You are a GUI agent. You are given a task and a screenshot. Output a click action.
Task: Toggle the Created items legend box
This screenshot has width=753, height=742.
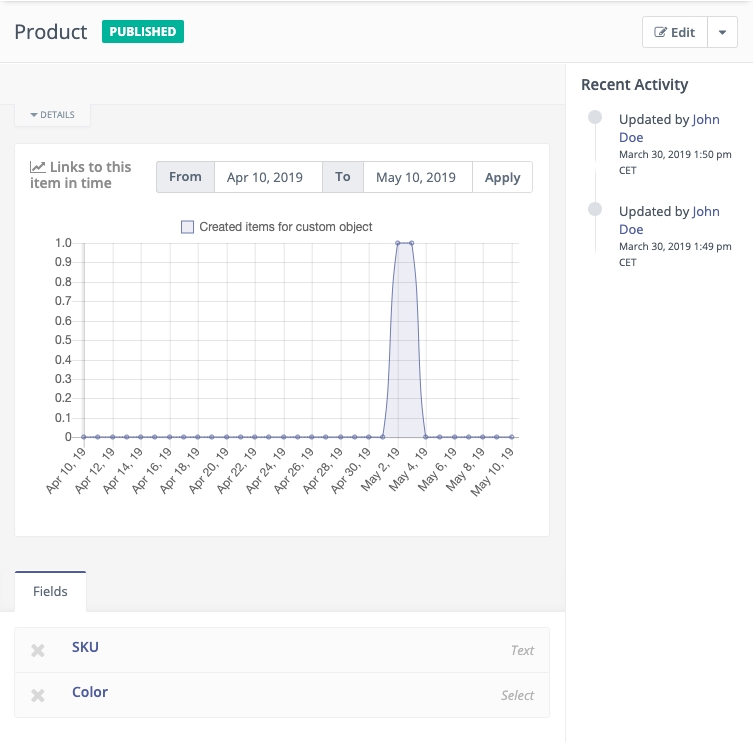pyautogui.click(x=187, y=227)
